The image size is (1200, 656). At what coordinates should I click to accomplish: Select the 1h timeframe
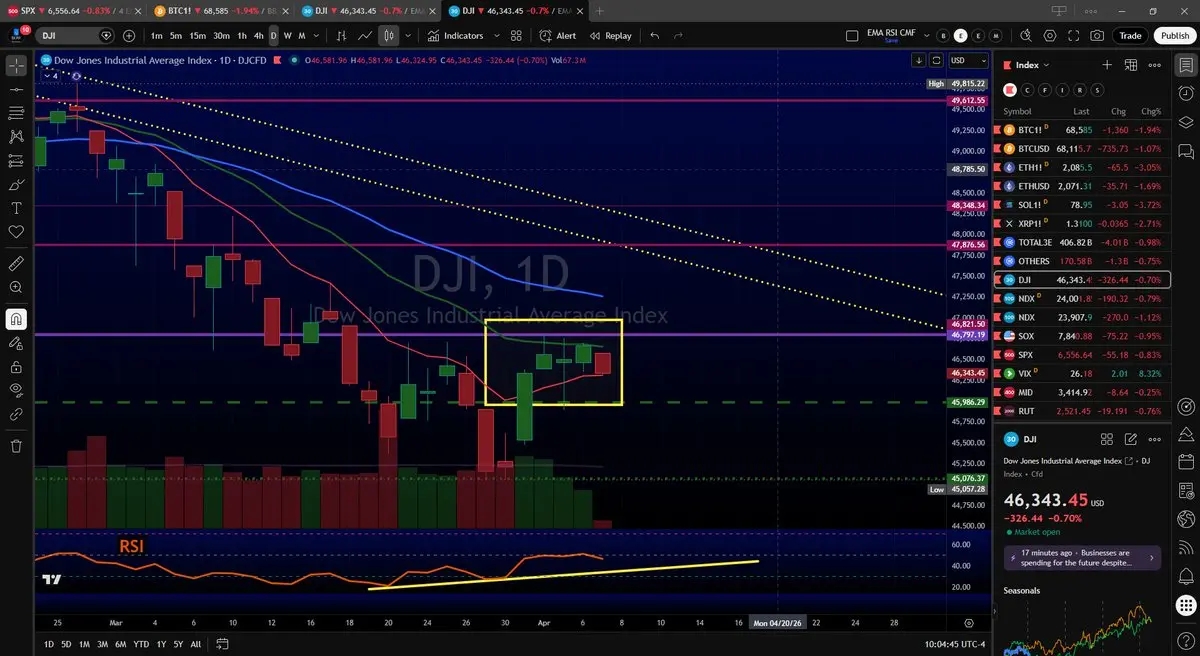coord(243,35)
